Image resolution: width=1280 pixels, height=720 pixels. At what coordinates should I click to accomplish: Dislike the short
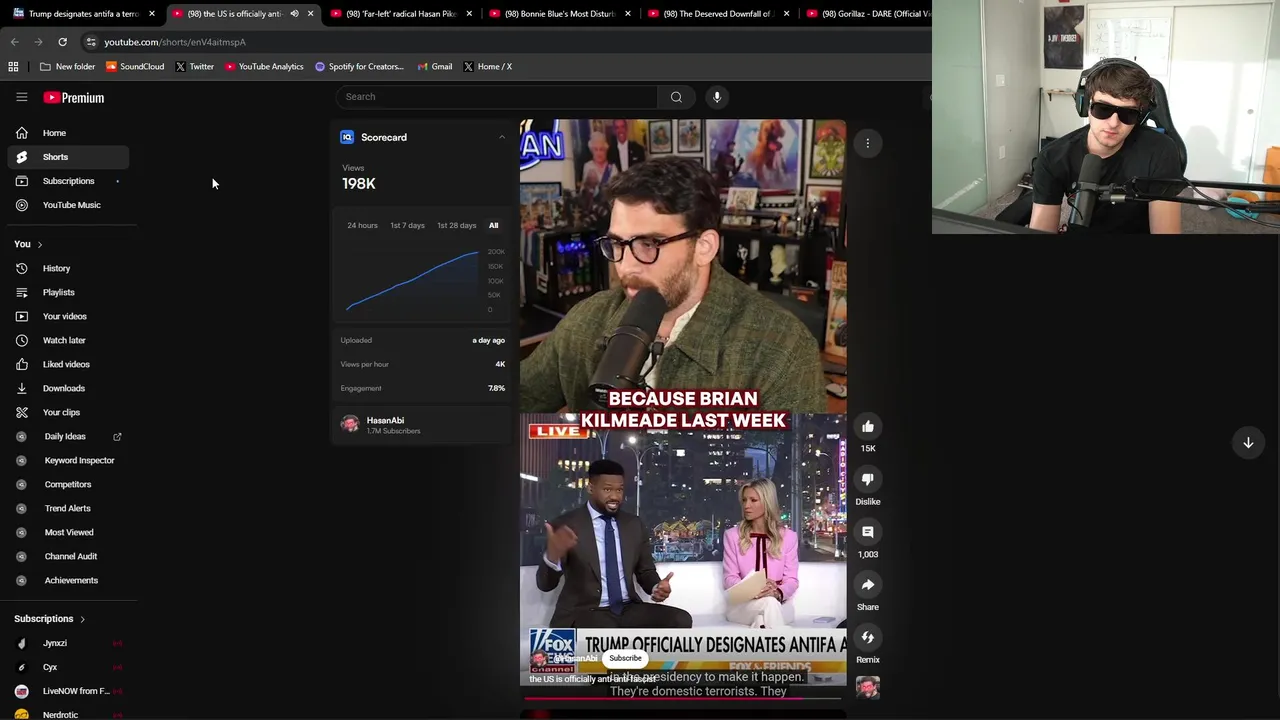coord(868,479)
